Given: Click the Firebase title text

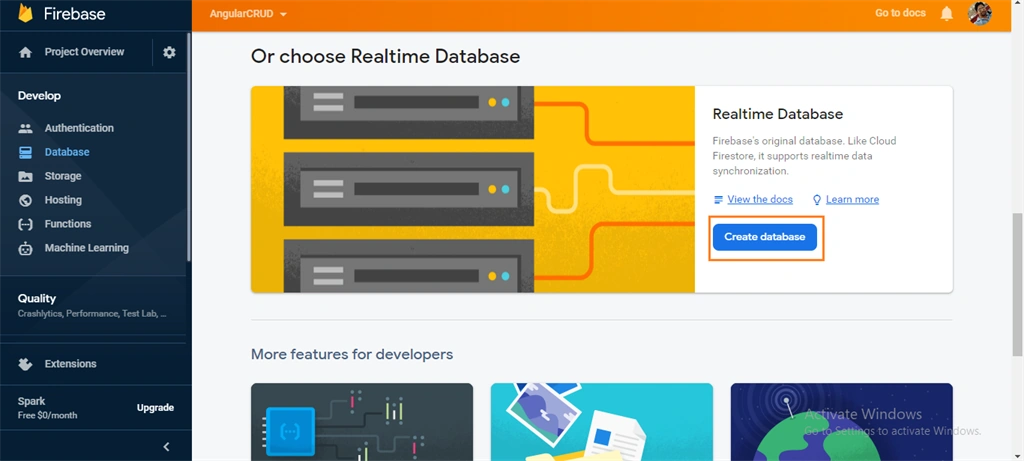Looking at the screenshot, I should tap(74, 14).
